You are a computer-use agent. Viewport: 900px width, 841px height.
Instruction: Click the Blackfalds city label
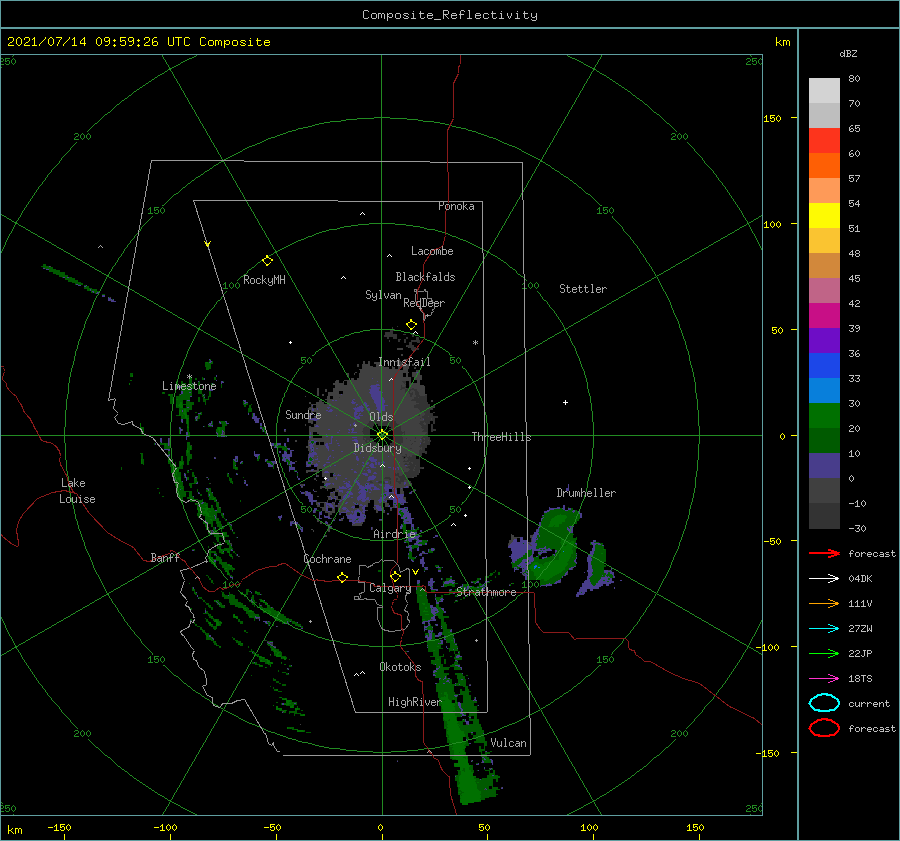(425, 277)
